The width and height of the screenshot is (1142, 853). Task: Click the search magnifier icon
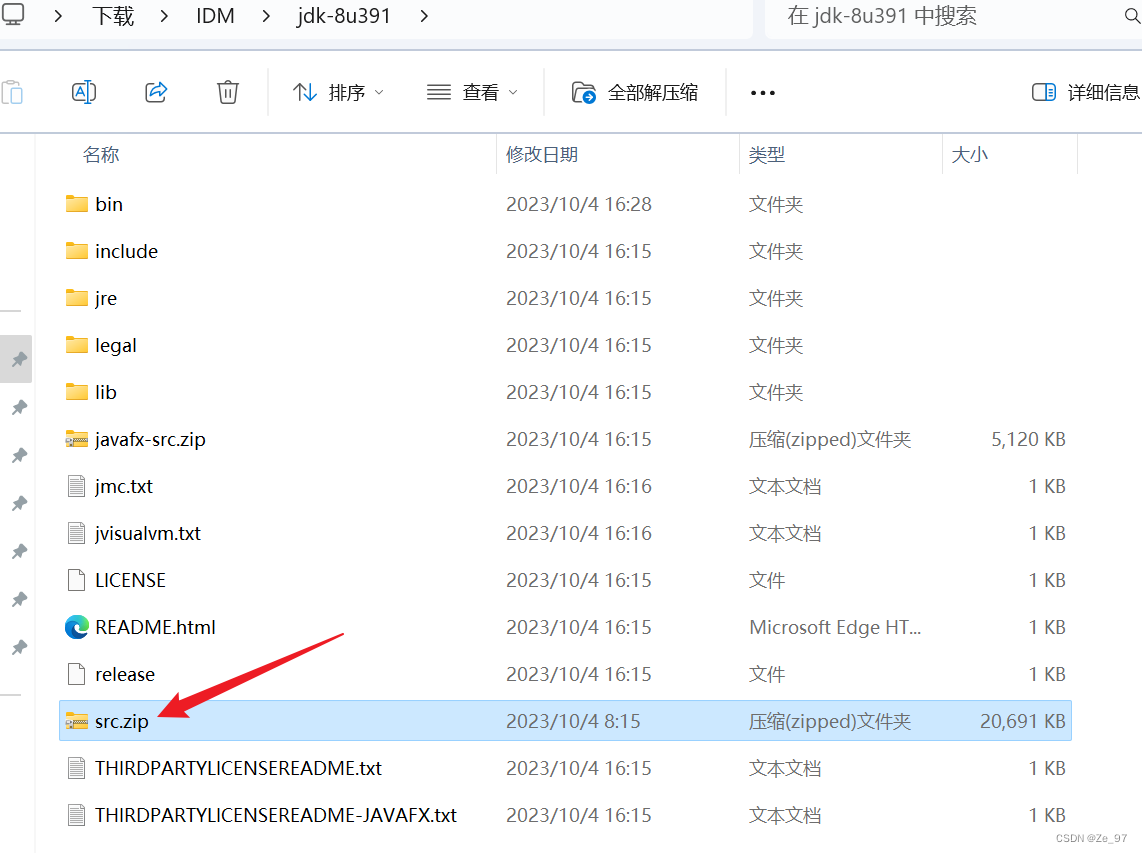[x=1132, y=15]
